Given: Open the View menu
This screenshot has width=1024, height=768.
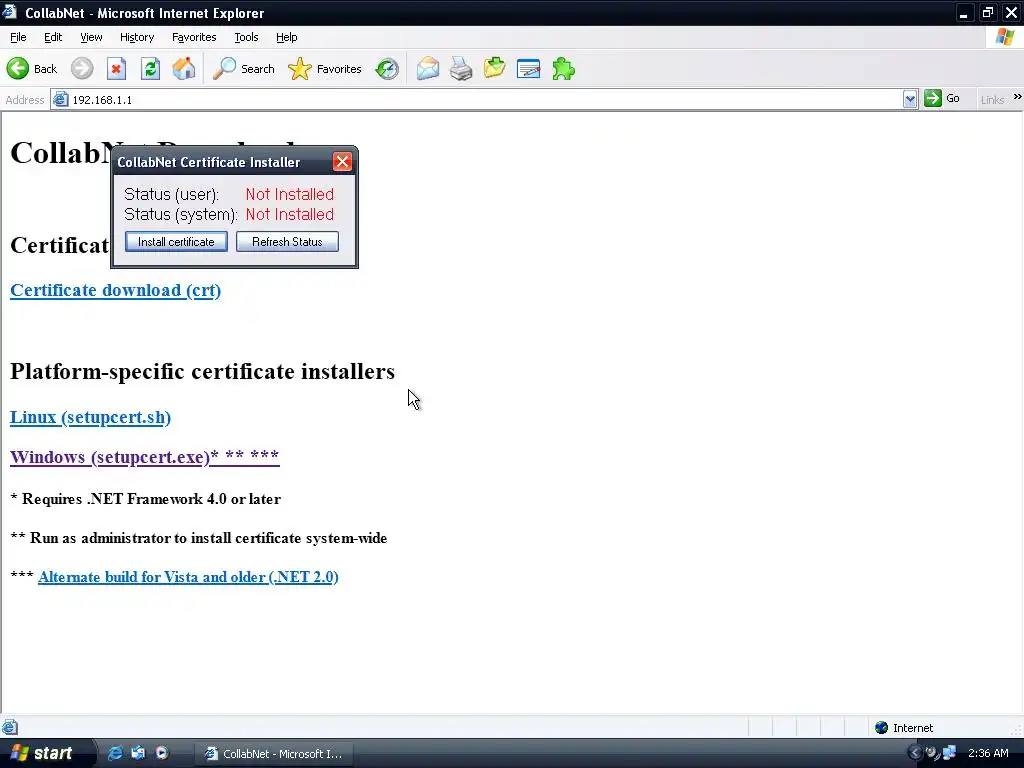Looking at the screenshot, I should click(x=91, y=37).
